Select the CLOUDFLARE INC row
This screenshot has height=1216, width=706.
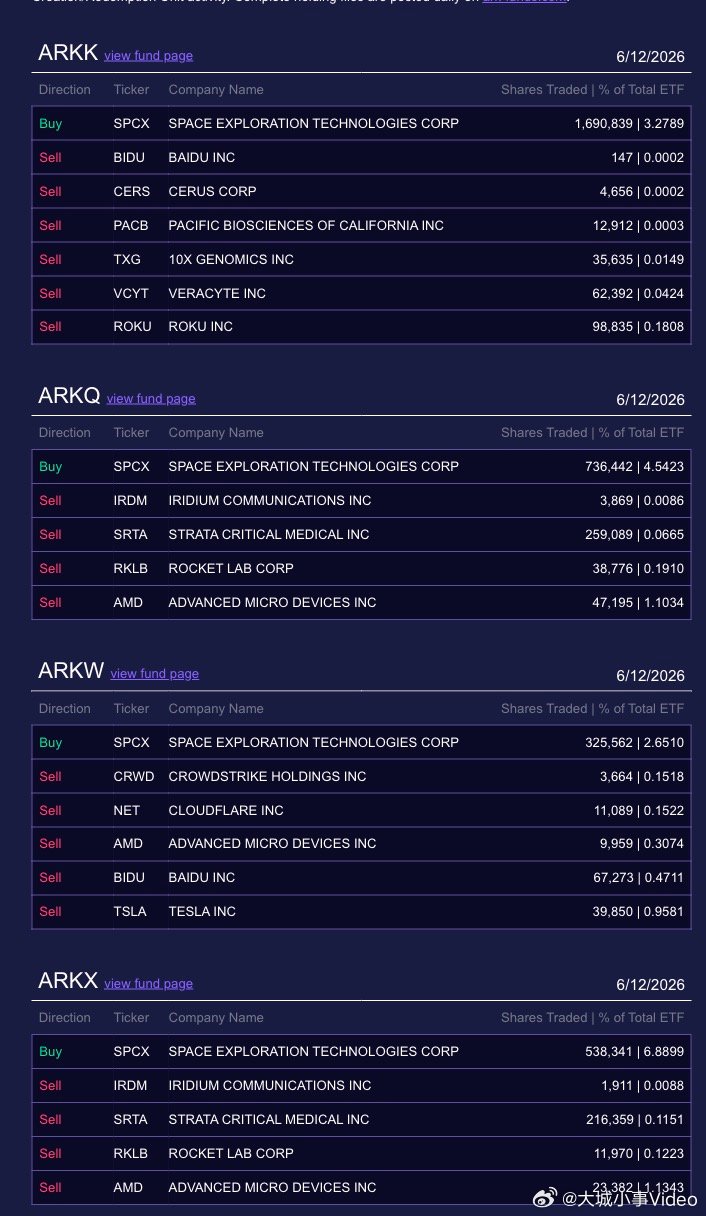[x=361, y=811]
